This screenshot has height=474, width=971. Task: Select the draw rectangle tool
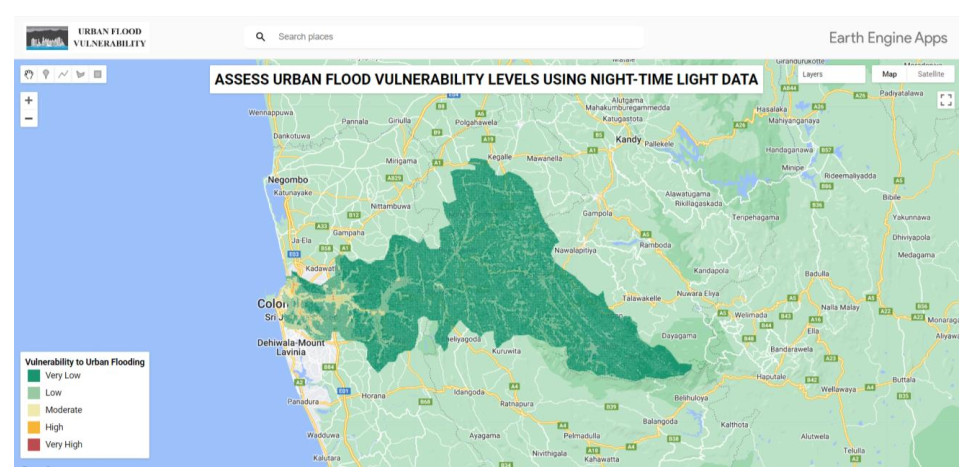pyautogui.click(x=97, y=74)
